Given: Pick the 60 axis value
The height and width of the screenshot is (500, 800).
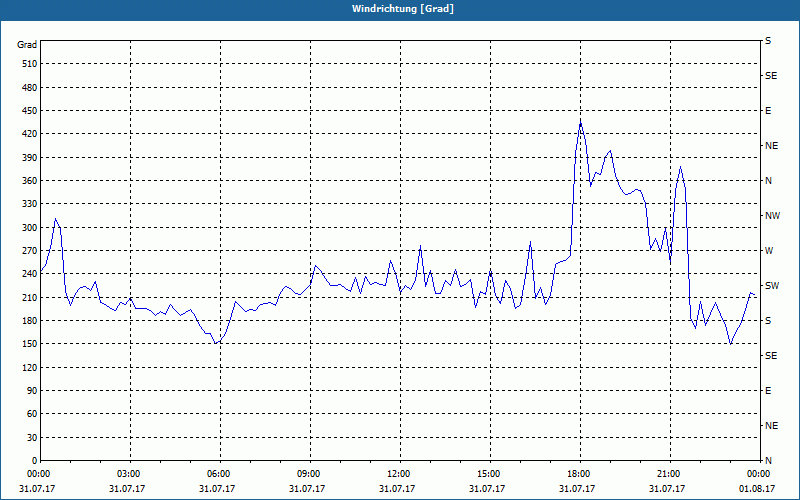Looking at the screenshot, I should (x=32, y=414).
